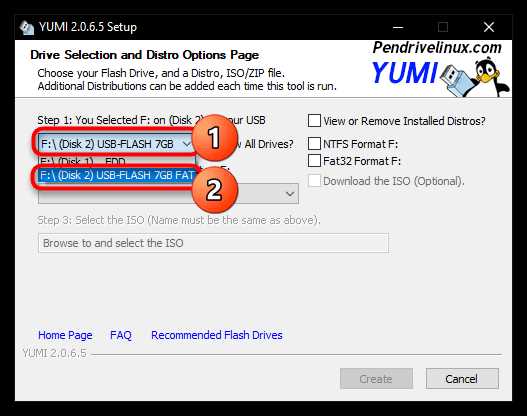Click the Cancel button
The image size is (527, 416).
pyautogui.click(x=462, y=379)
